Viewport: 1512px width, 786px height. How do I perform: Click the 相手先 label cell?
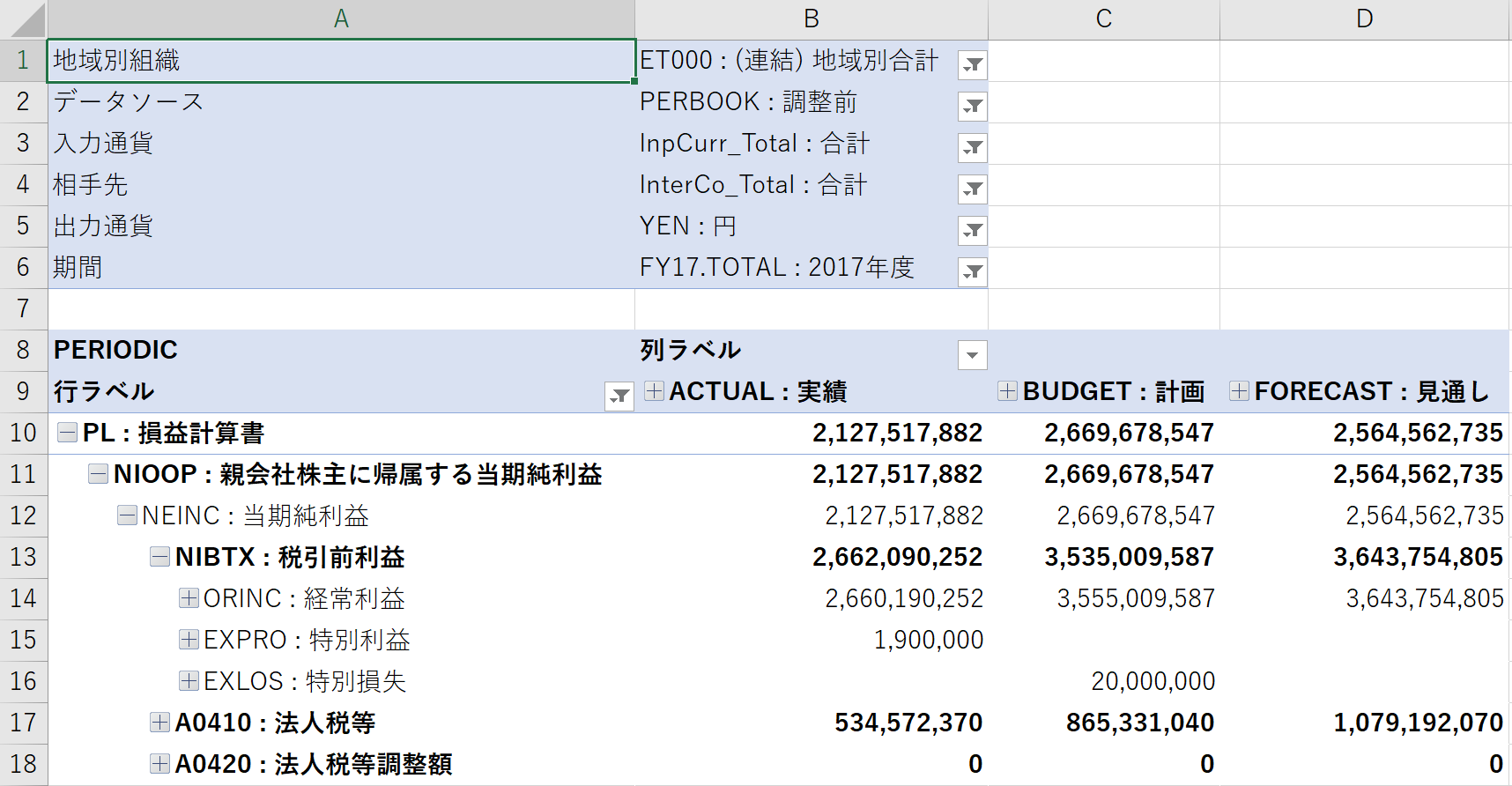click(341, 185)
